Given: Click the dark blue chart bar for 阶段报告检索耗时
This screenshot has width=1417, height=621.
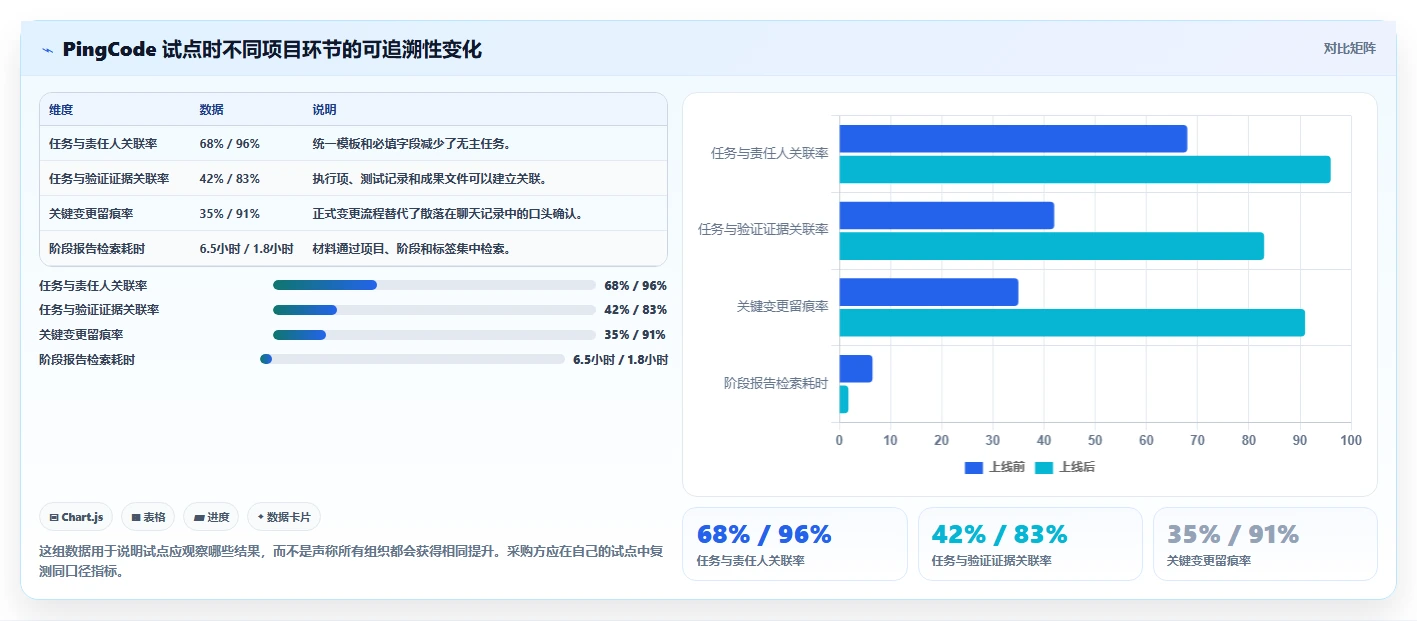Looking at the screenshot, I should click(856, 369).
